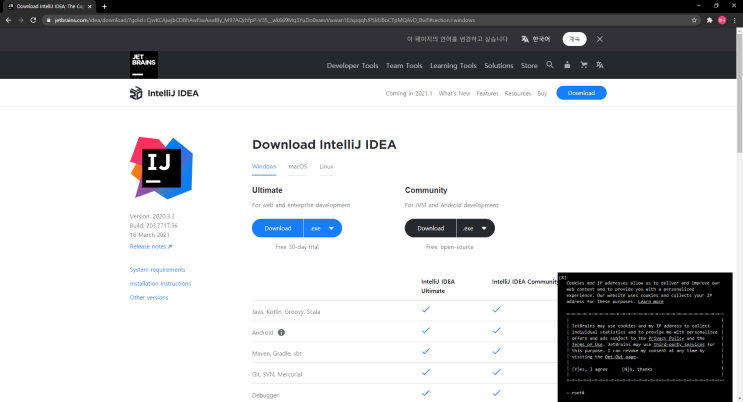
Task: Open Learning Tools menu
Action: click(453, 65)
